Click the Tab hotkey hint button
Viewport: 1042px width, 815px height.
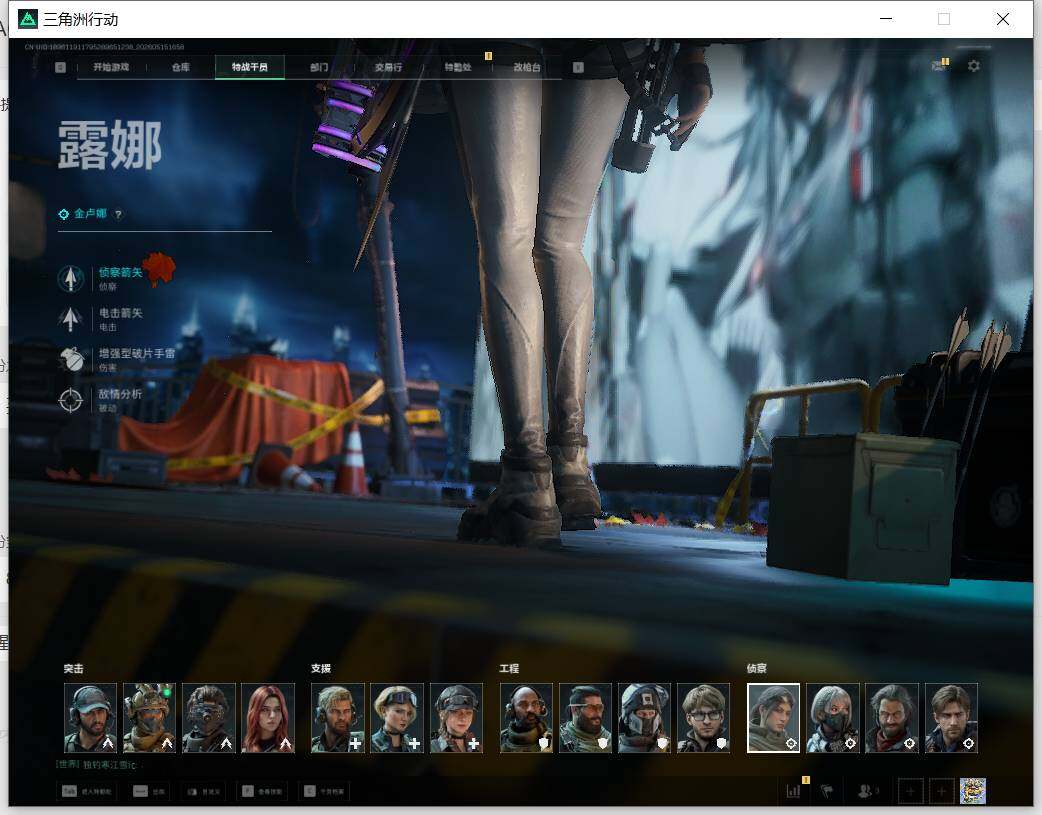(x=87, y=791)
